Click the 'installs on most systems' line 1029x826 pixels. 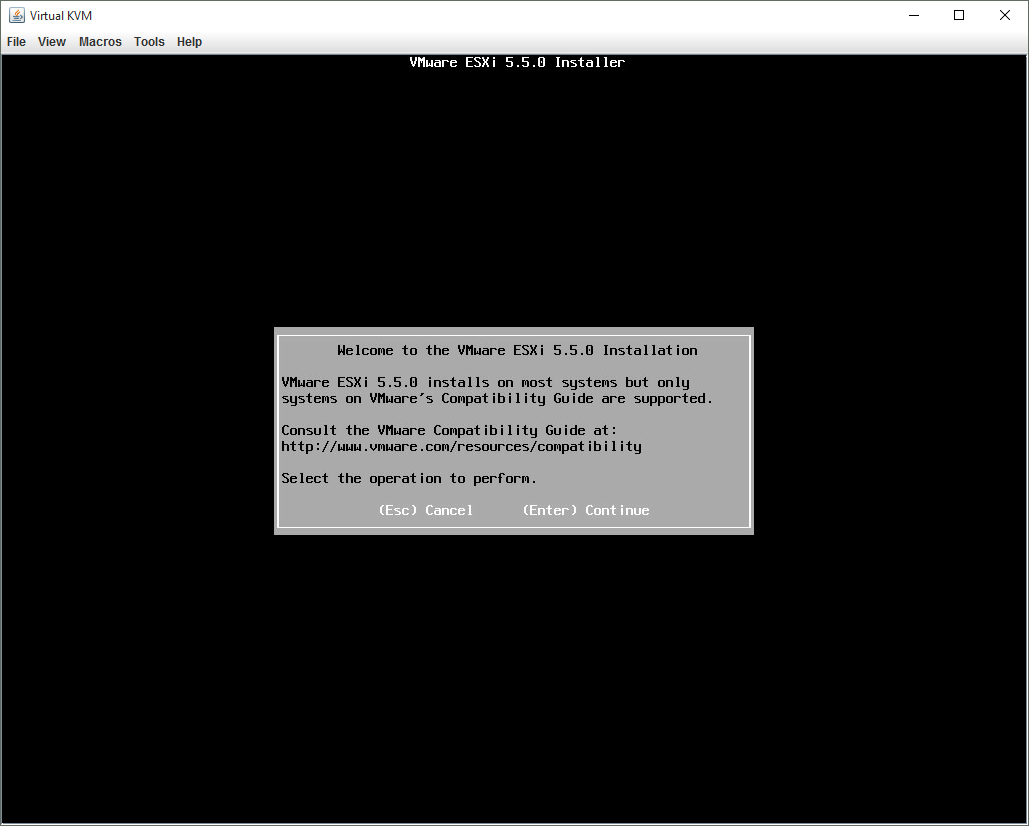pos(485,382)
